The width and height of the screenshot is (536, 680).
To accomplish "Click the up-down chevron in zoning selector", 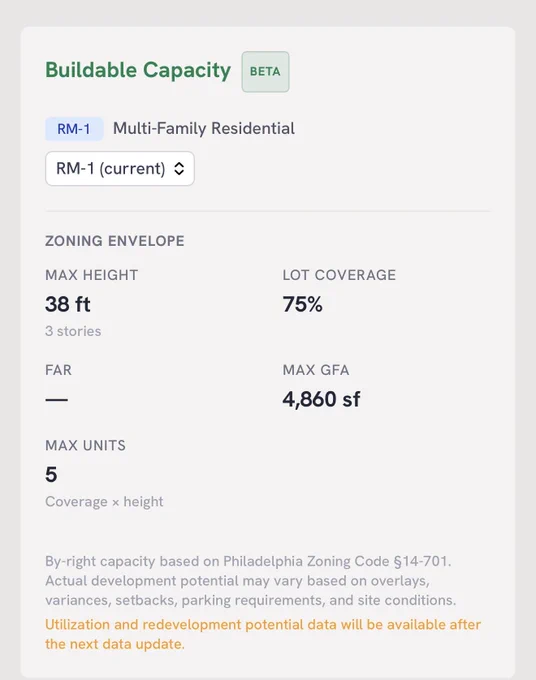I will (179, 168).
